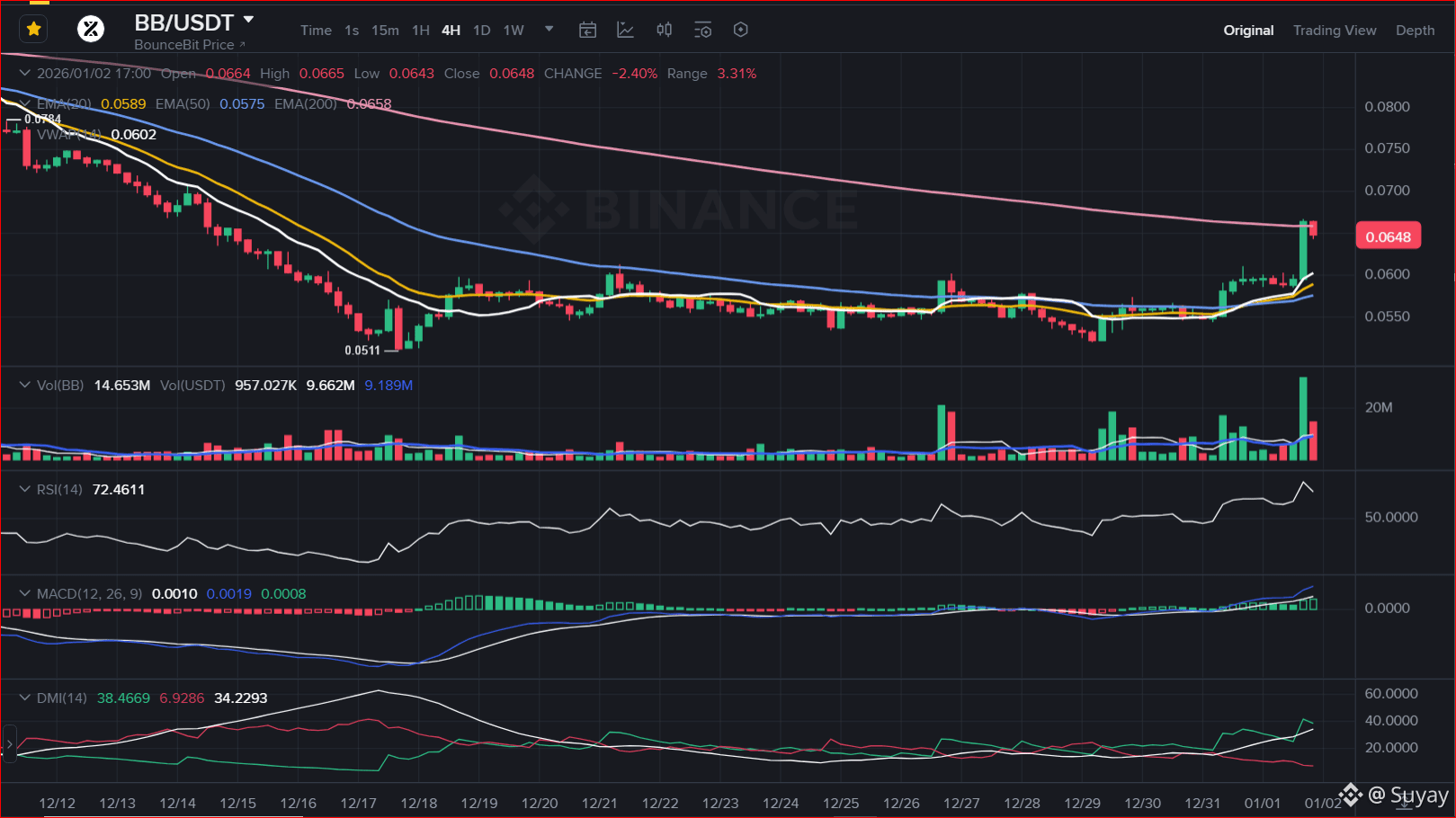
Task: Click the 12/25 date on time axis
Action: tap(841, 804)
